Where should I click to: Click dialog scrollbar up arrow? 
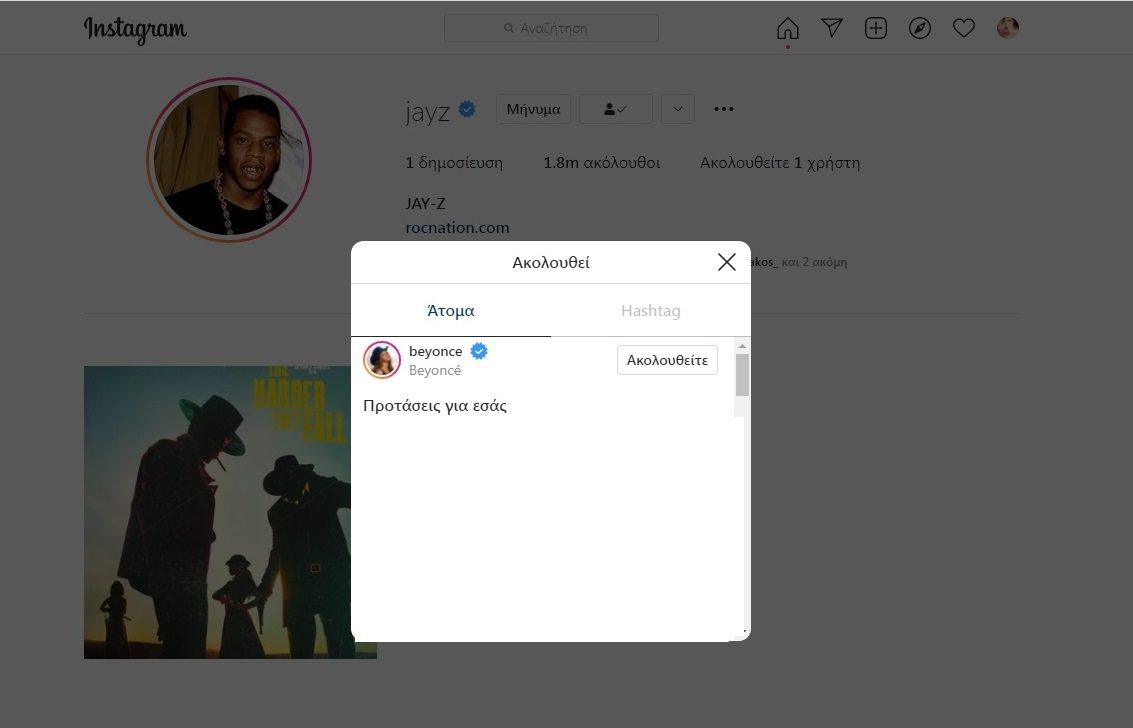click(742, 347)
